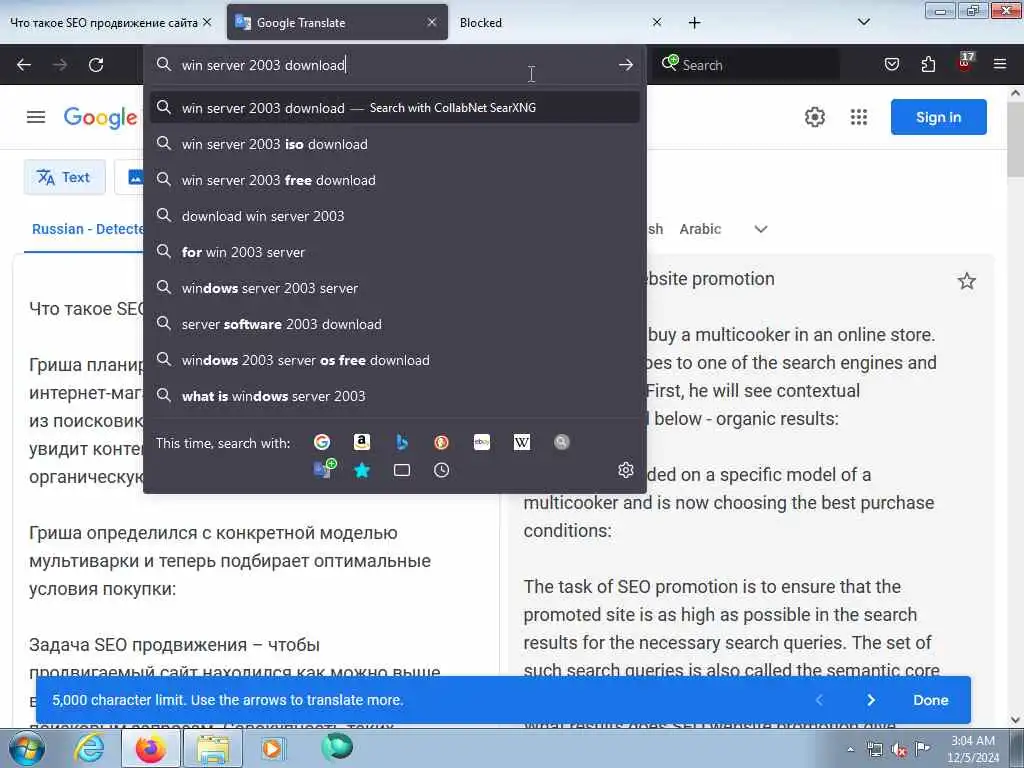Open Google Translate settings gear

pos(814,117)
